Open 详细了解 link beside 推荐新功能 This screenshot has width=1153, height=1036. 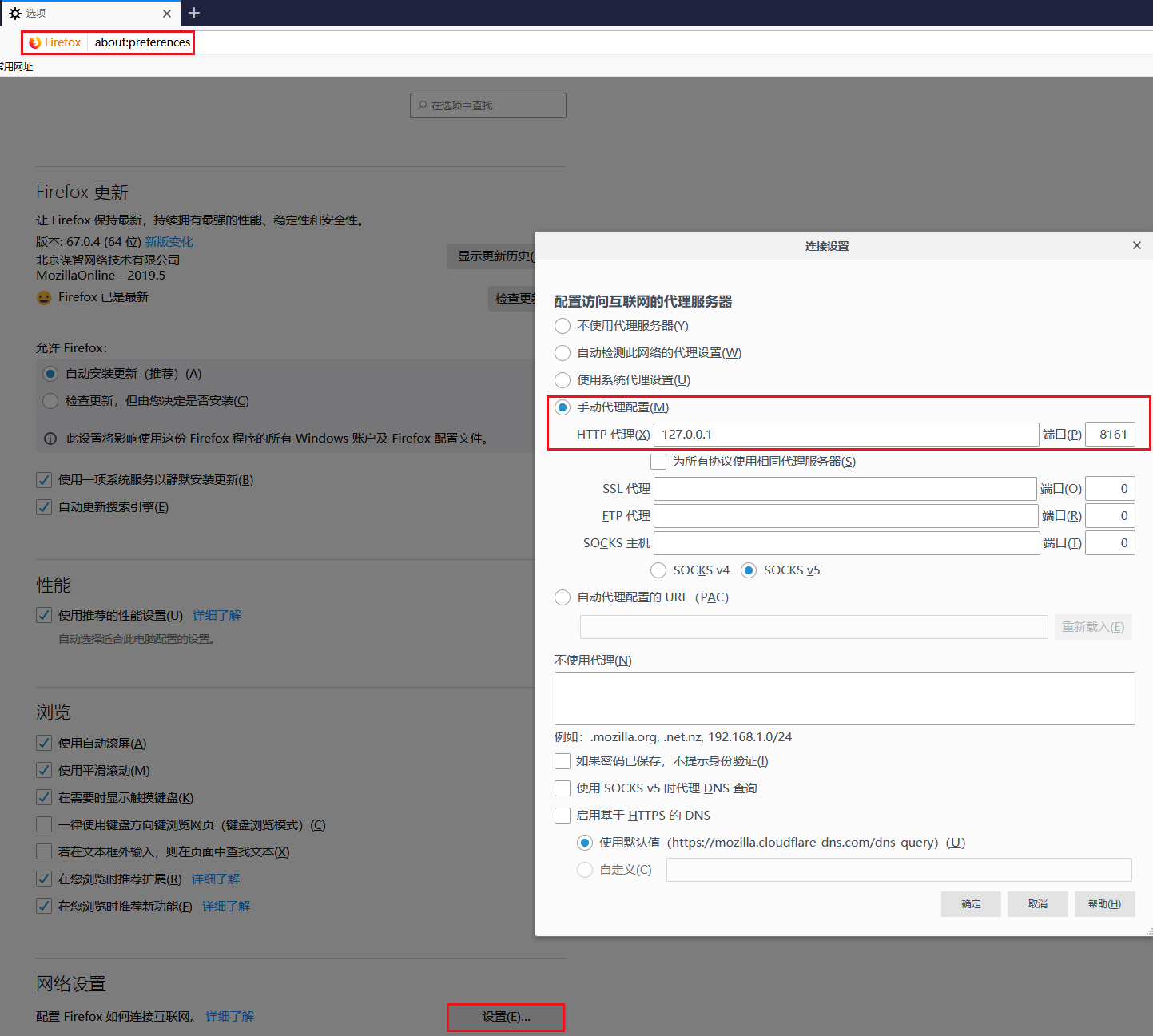coord(226,906)
